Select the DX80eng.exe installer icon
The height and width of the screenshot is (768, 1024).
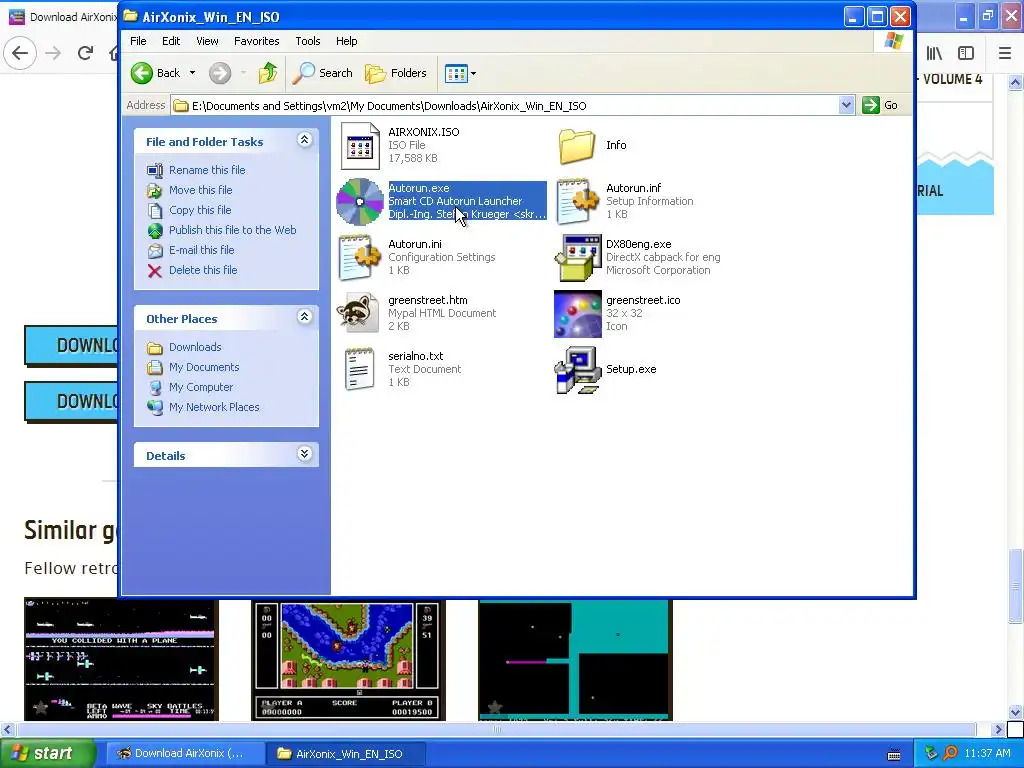[577, 258]
